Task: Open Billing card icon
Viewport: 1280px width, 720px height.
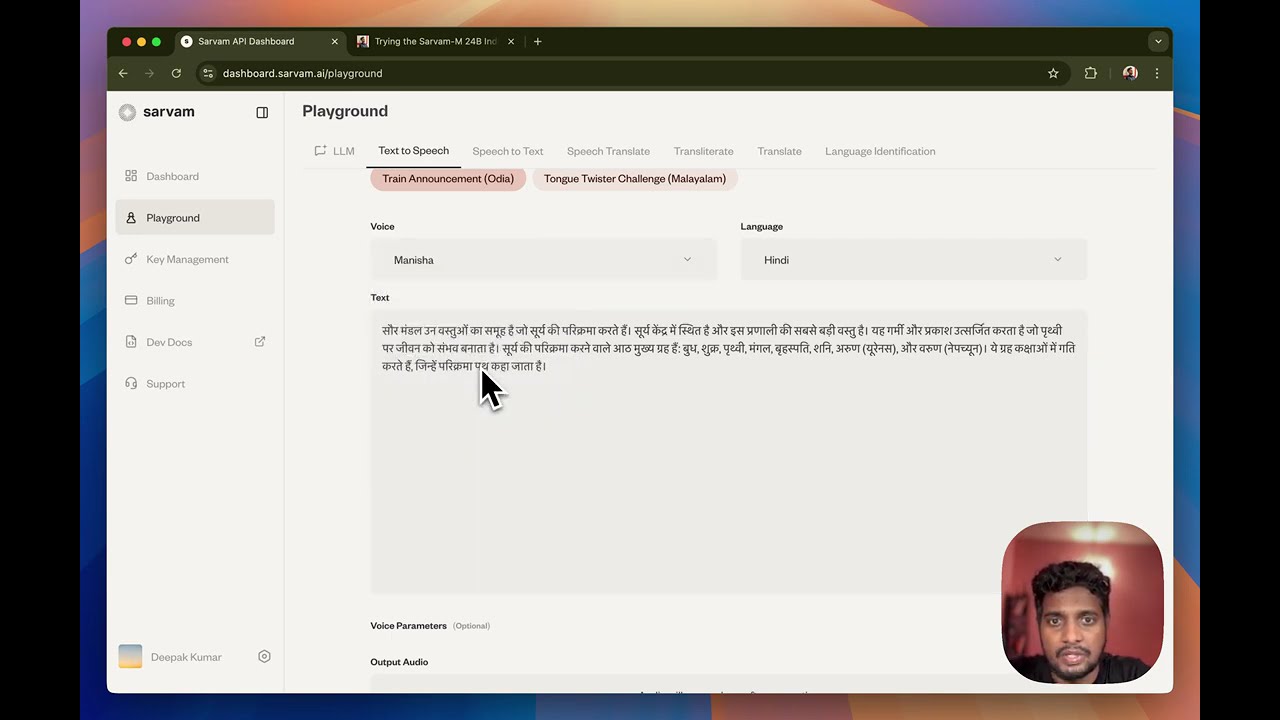Action: coord(131,301)
